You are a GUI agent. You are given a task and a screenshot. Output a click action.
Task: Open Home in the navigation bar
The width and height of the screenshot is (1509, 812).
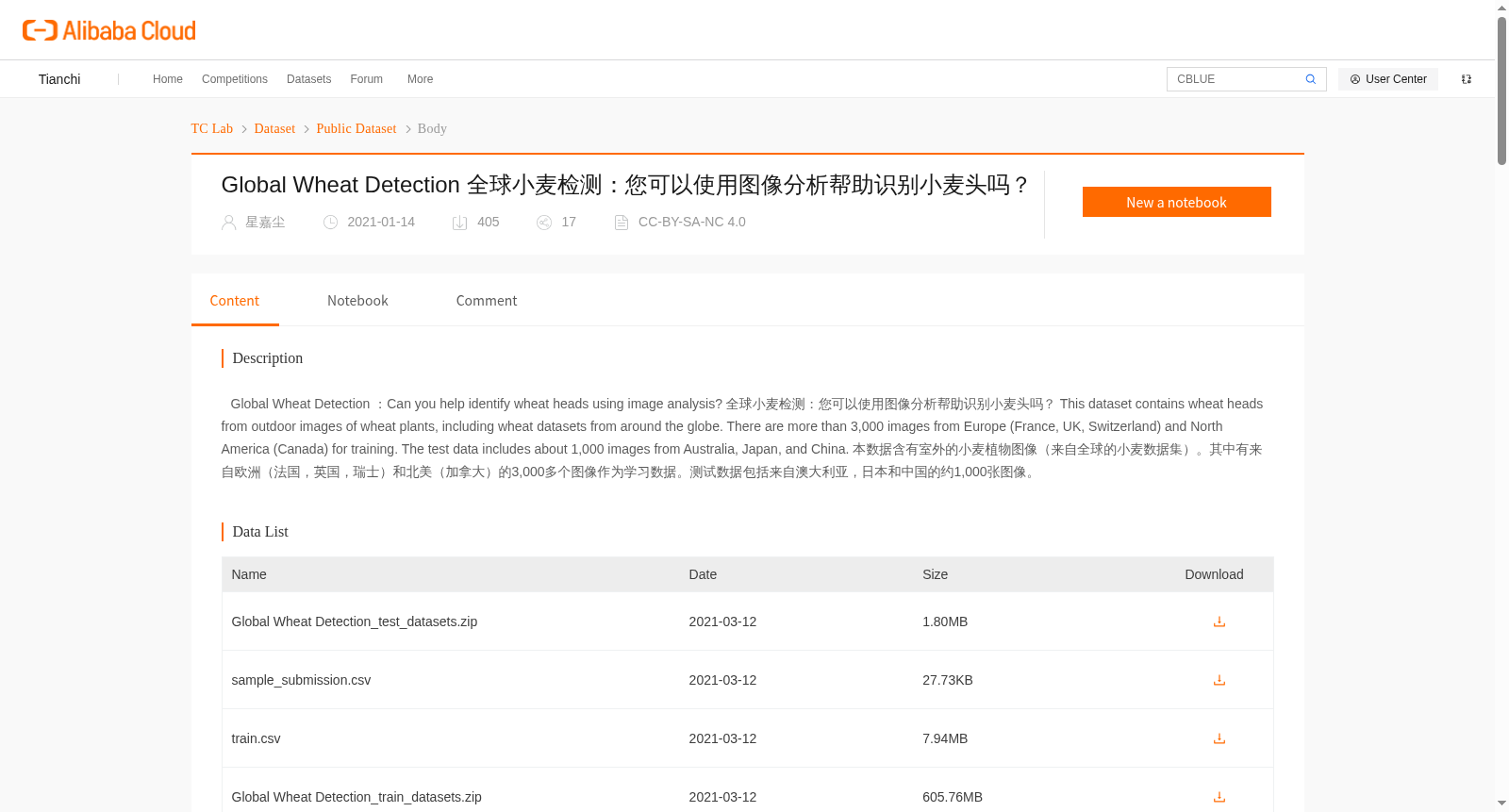click(168, 79)
